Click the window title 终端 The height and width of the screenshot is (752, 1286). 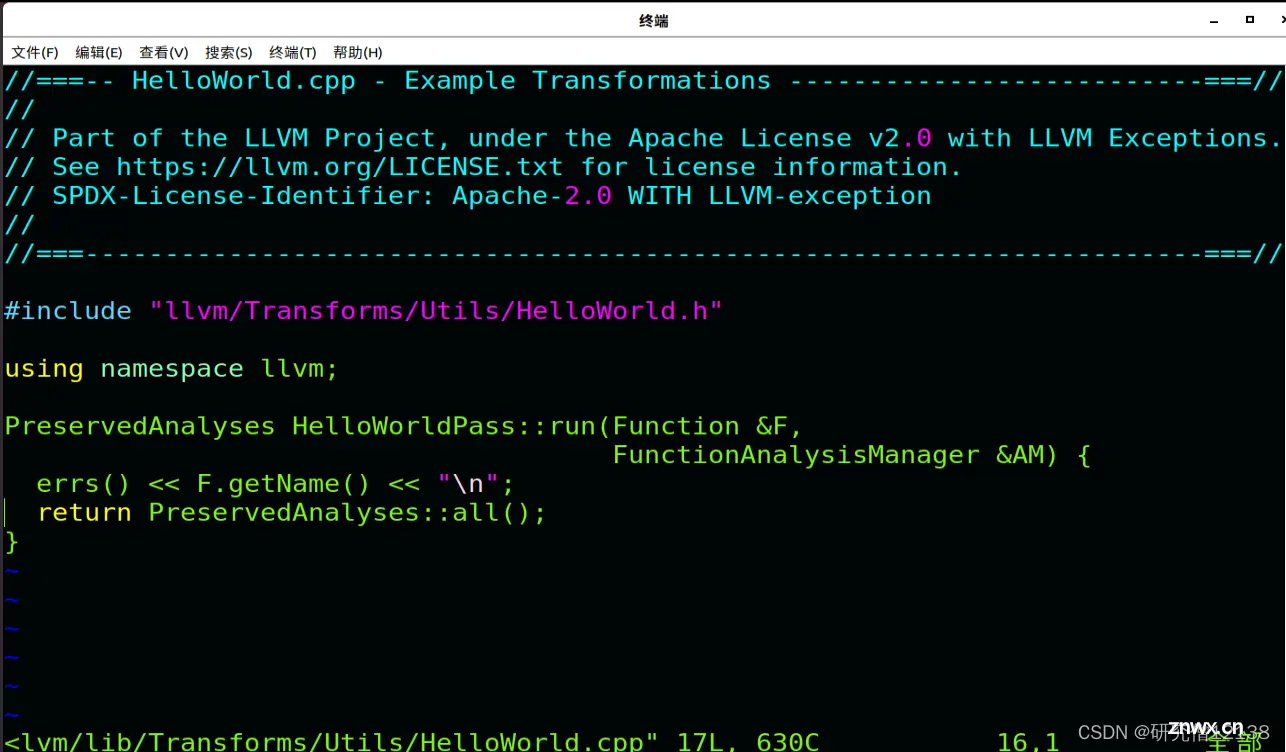[653, 20]
